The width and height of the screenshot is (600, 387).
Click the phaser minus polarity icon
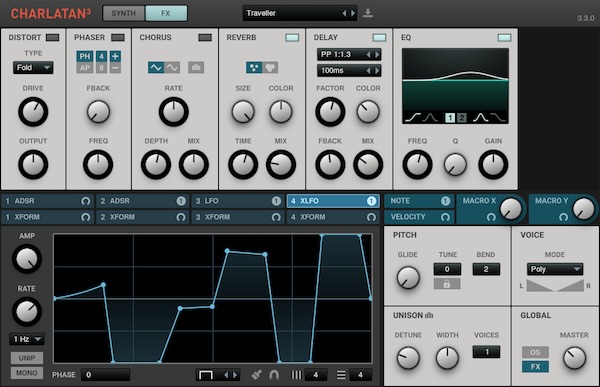(115, 68)
